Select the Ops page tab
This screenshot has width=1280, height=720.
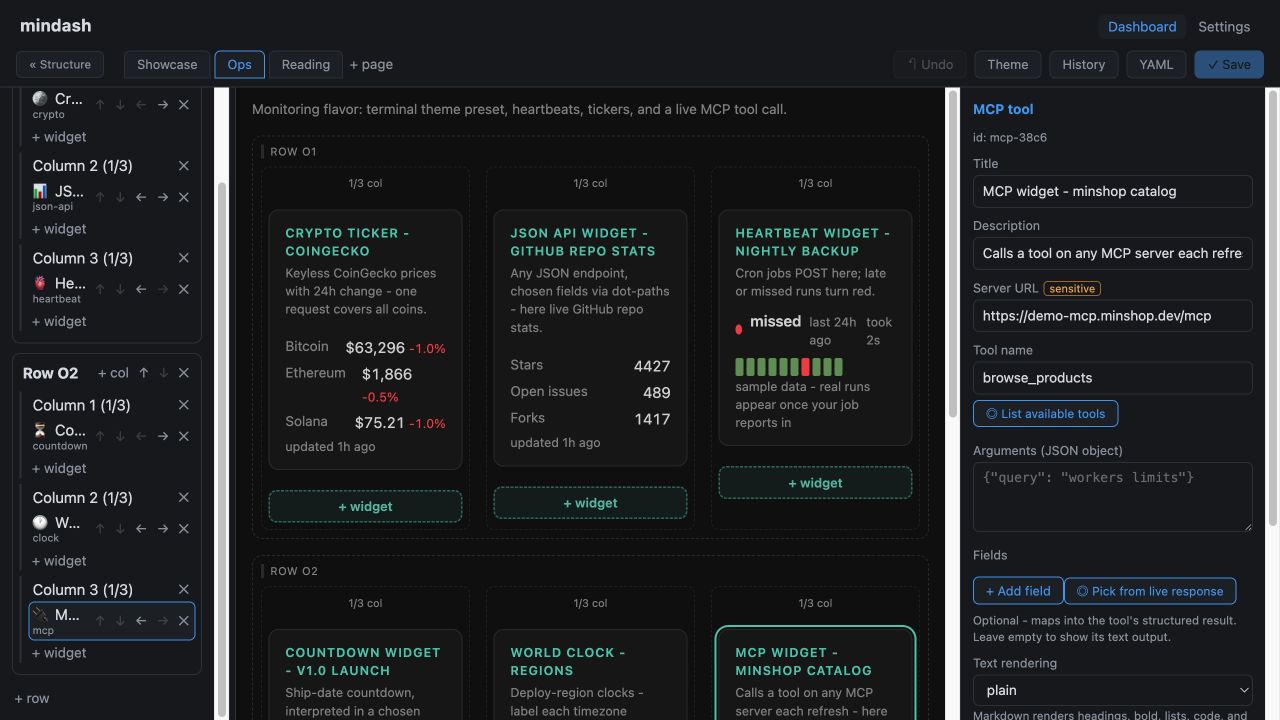[239, 64]
